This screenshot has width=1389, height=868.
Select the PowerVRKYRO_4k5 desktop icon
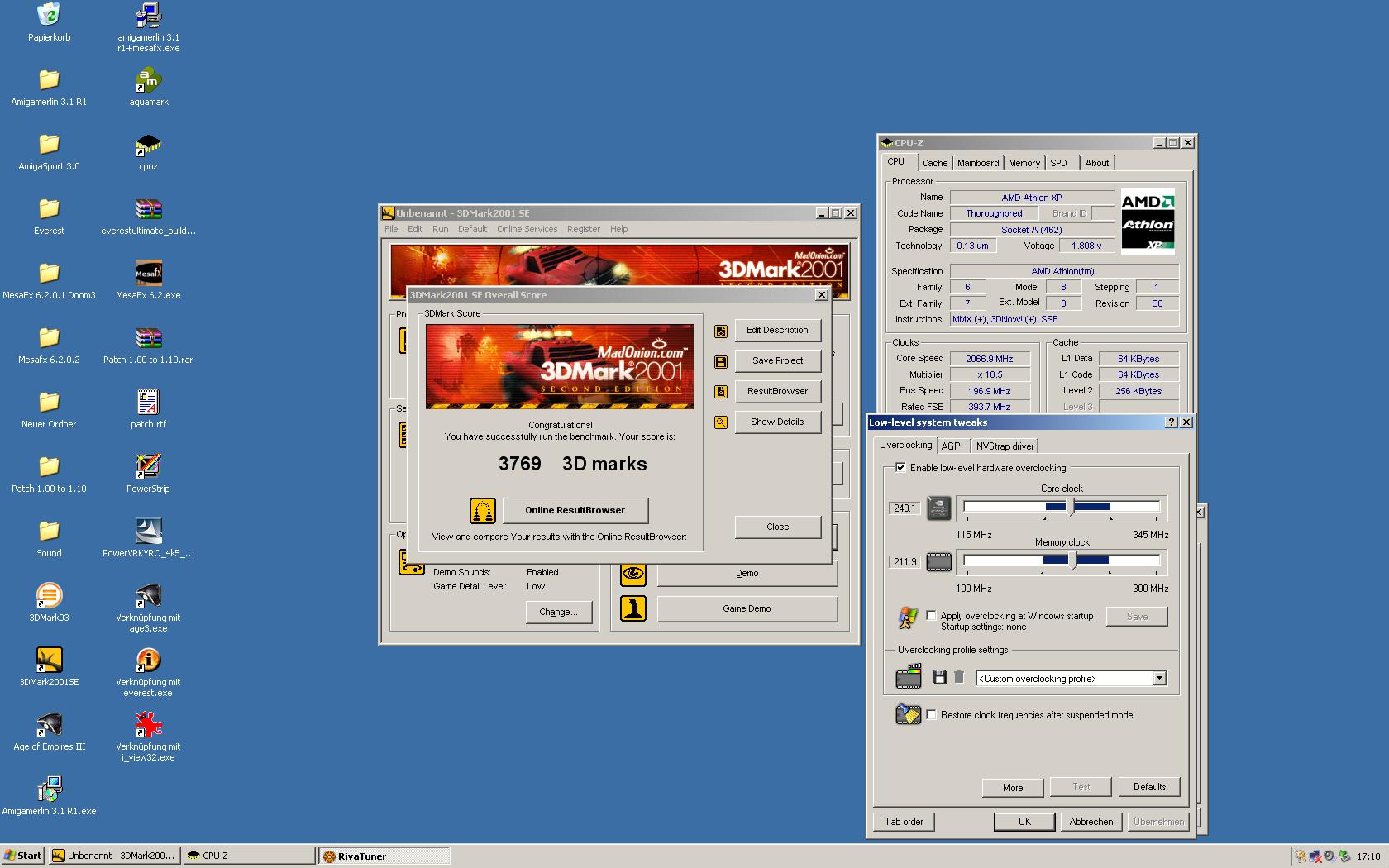point(148,532)
